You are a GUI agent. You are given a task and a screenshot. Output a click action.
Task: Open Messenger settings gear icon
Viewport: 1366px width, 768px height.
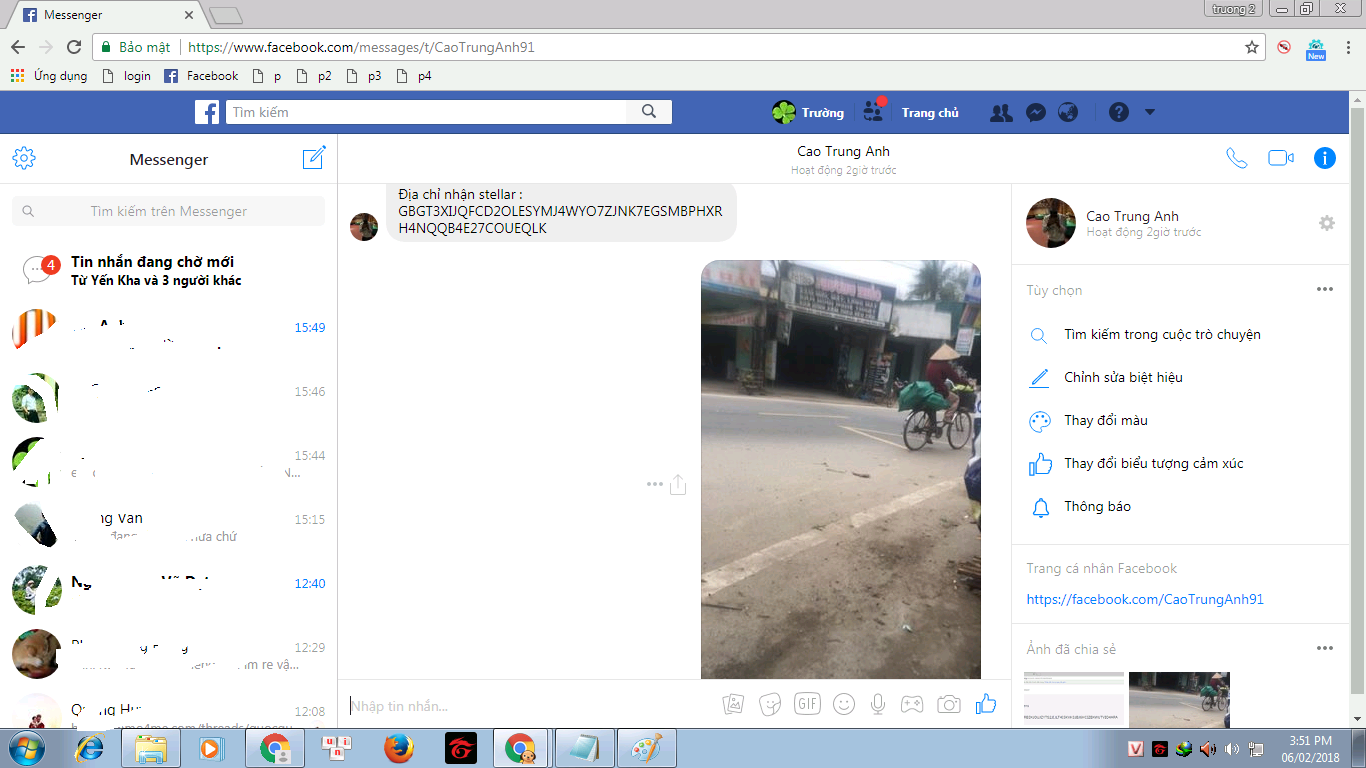24,158
